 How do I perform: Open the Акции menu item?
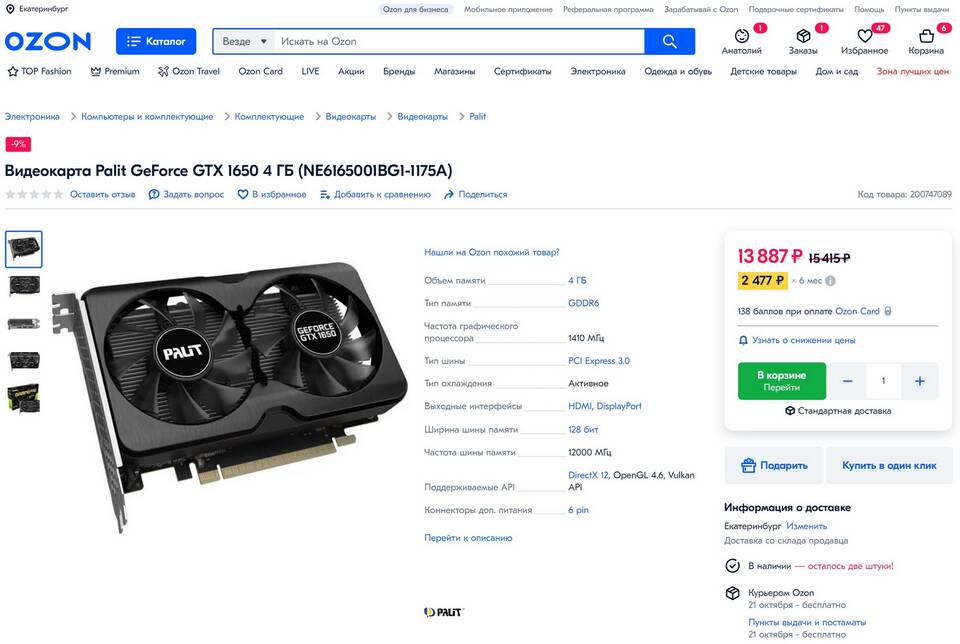[351, 72]
